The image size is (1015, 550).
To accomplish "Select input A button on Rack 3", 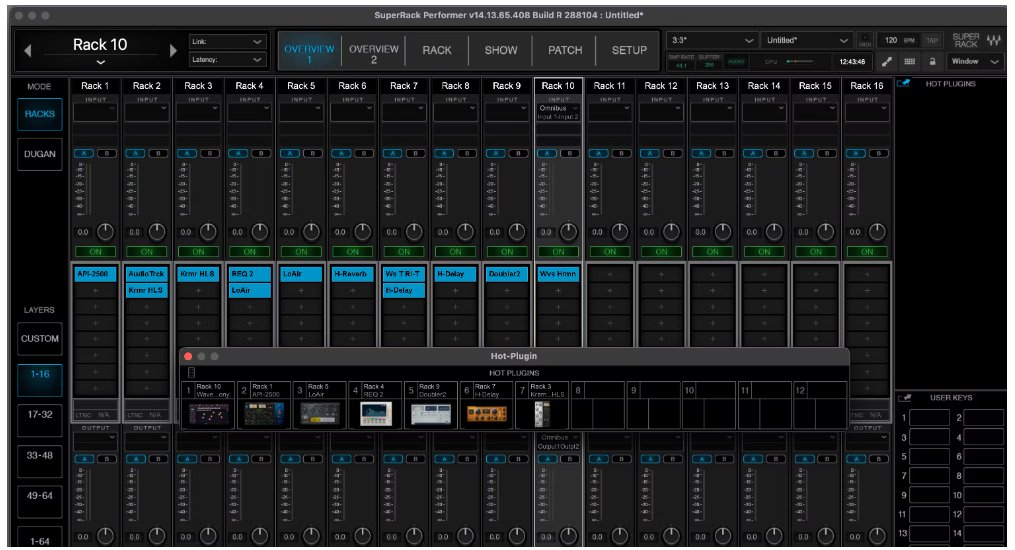I will point(187,153).
